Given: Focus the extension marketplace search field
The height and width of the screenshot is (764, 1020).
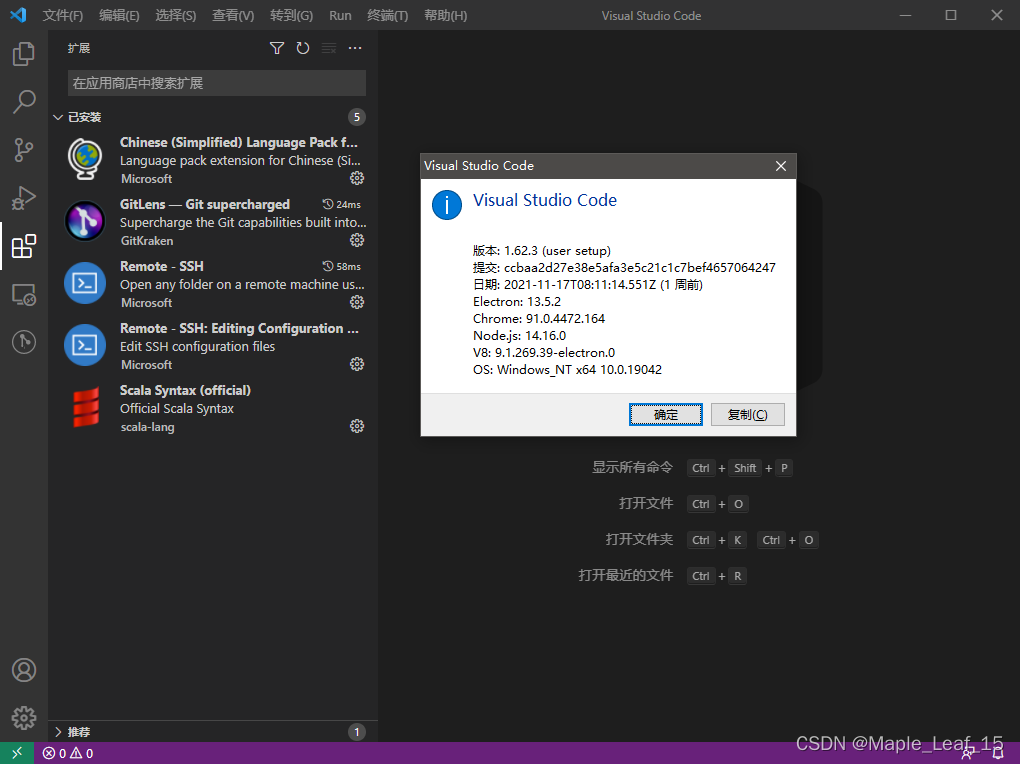Looking at the screenshot, I should [217, 83].
